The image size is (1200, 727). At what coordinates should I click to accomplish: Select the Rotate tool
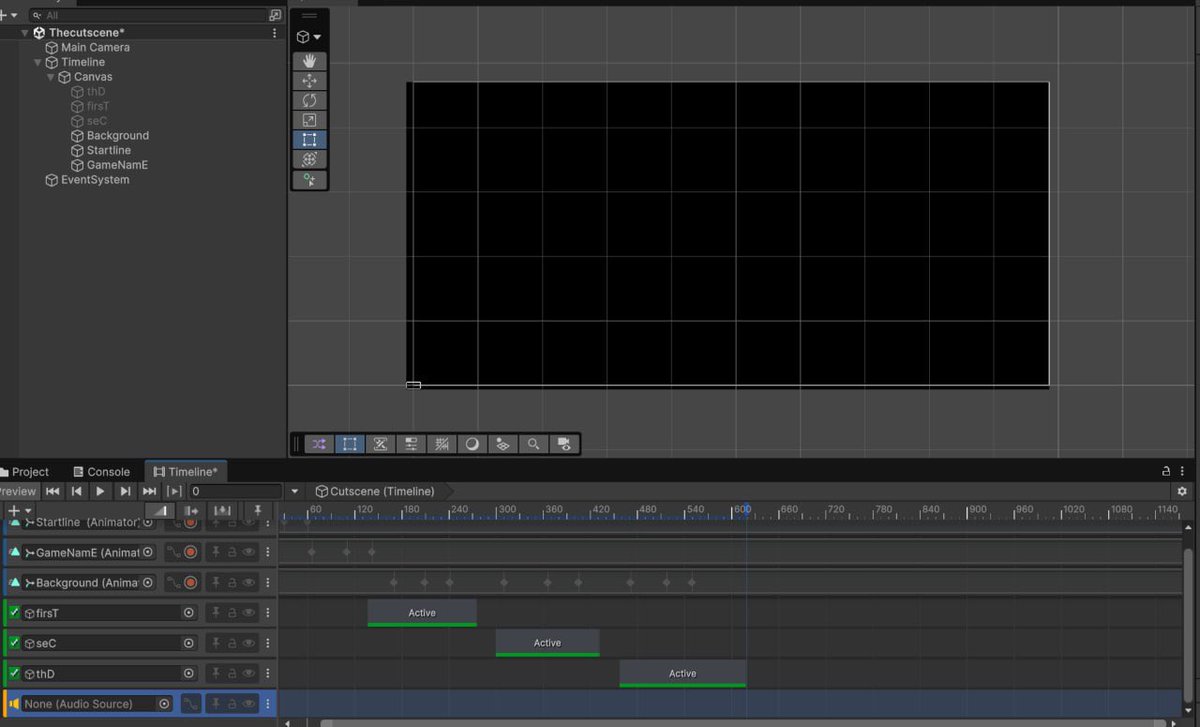pyautogui.click(x=309, y=101)
